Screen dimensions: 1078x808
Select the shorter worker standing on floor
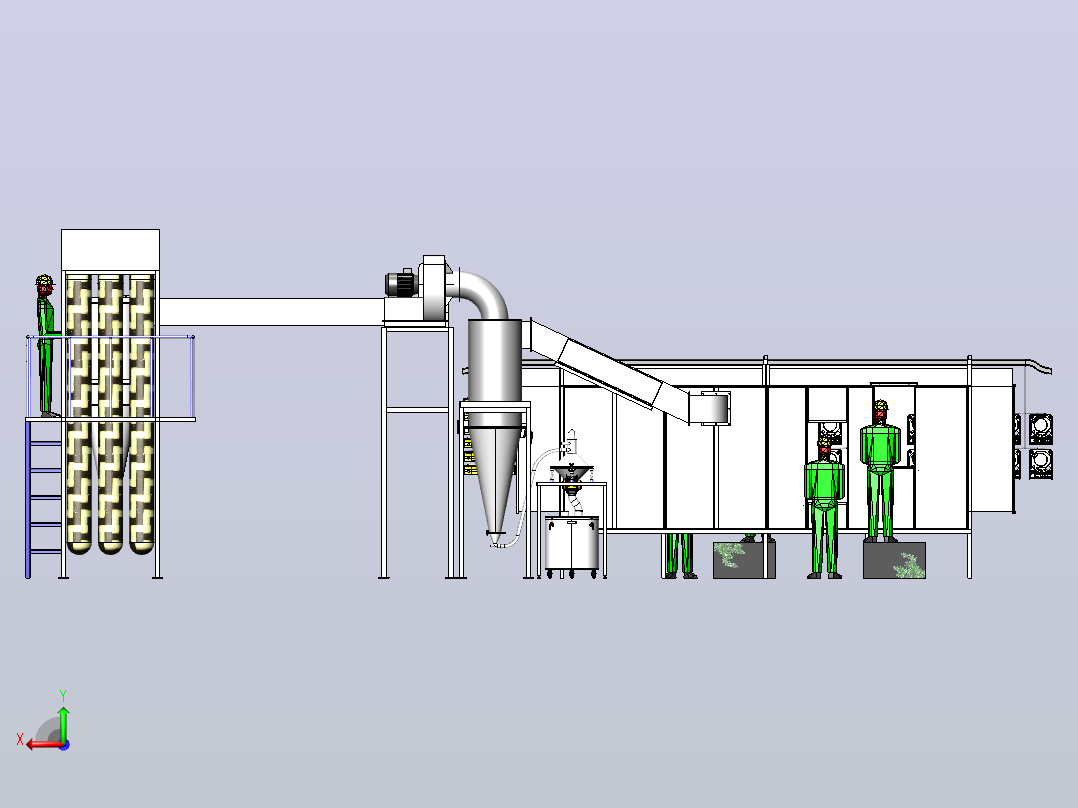(824, 507)
